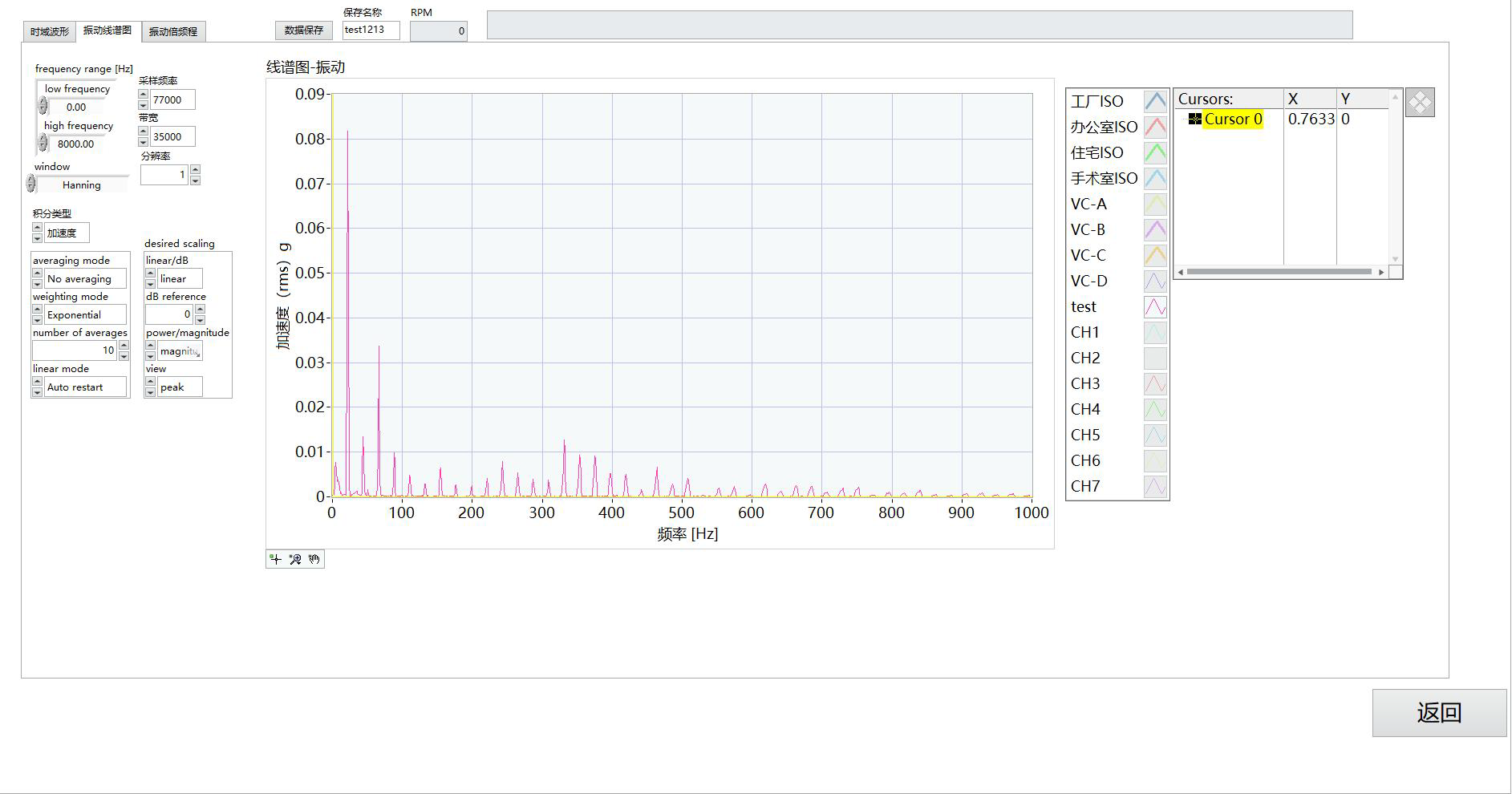The width and height of the screenshot is (1512, 794).
Task: Click the 保存名称 input field
Action: click(x=371, y=30)
